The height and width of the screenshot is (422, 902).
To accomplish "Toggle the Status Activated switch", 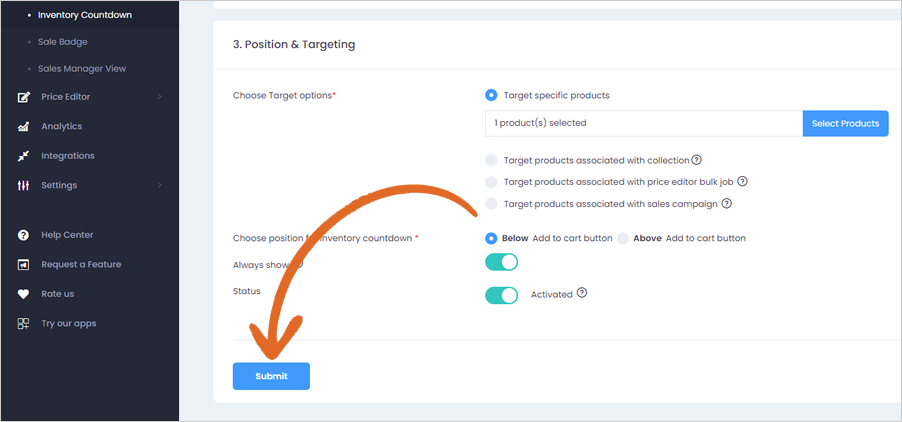I will tap(502, 296).
